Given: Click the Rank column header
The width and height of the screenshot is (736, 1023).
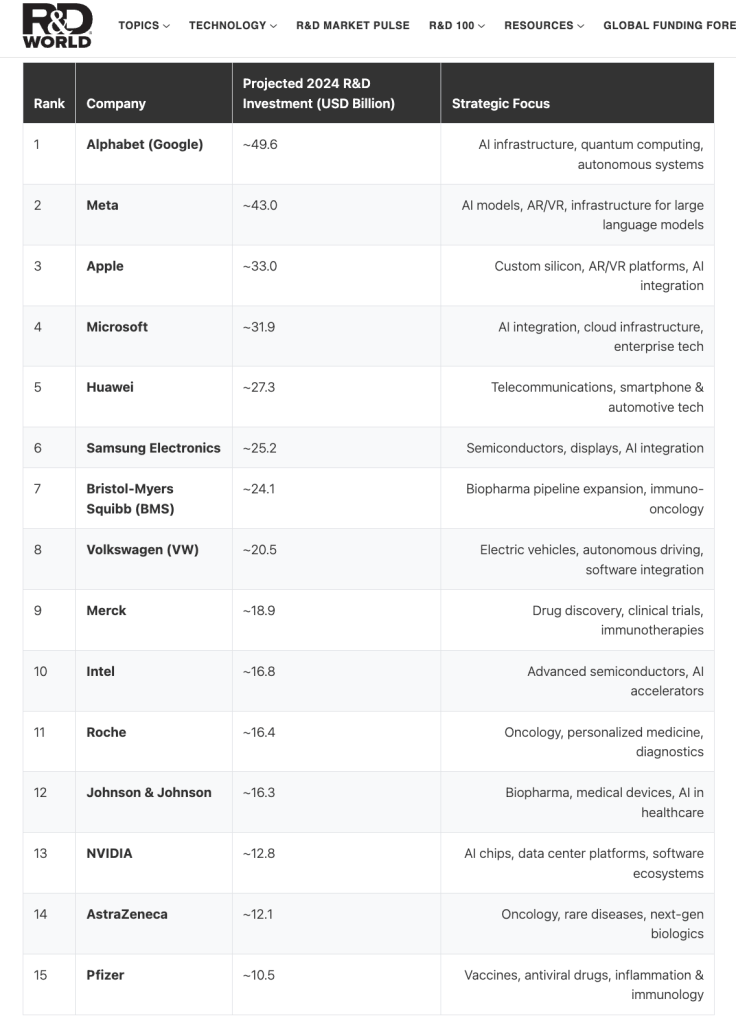Looking at the screenshot, I should tap(49, 103).
